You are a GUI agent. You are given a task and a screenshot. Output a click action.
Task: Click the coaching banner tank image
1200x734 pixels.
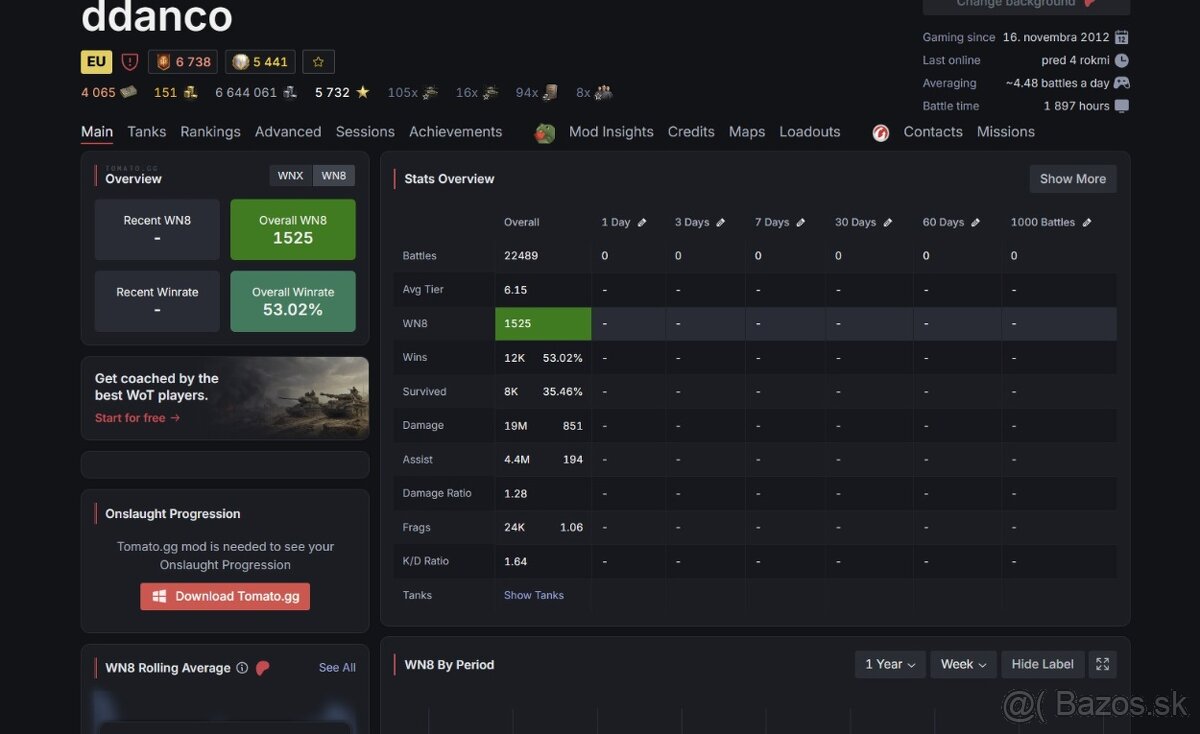[x=300, y=398]
